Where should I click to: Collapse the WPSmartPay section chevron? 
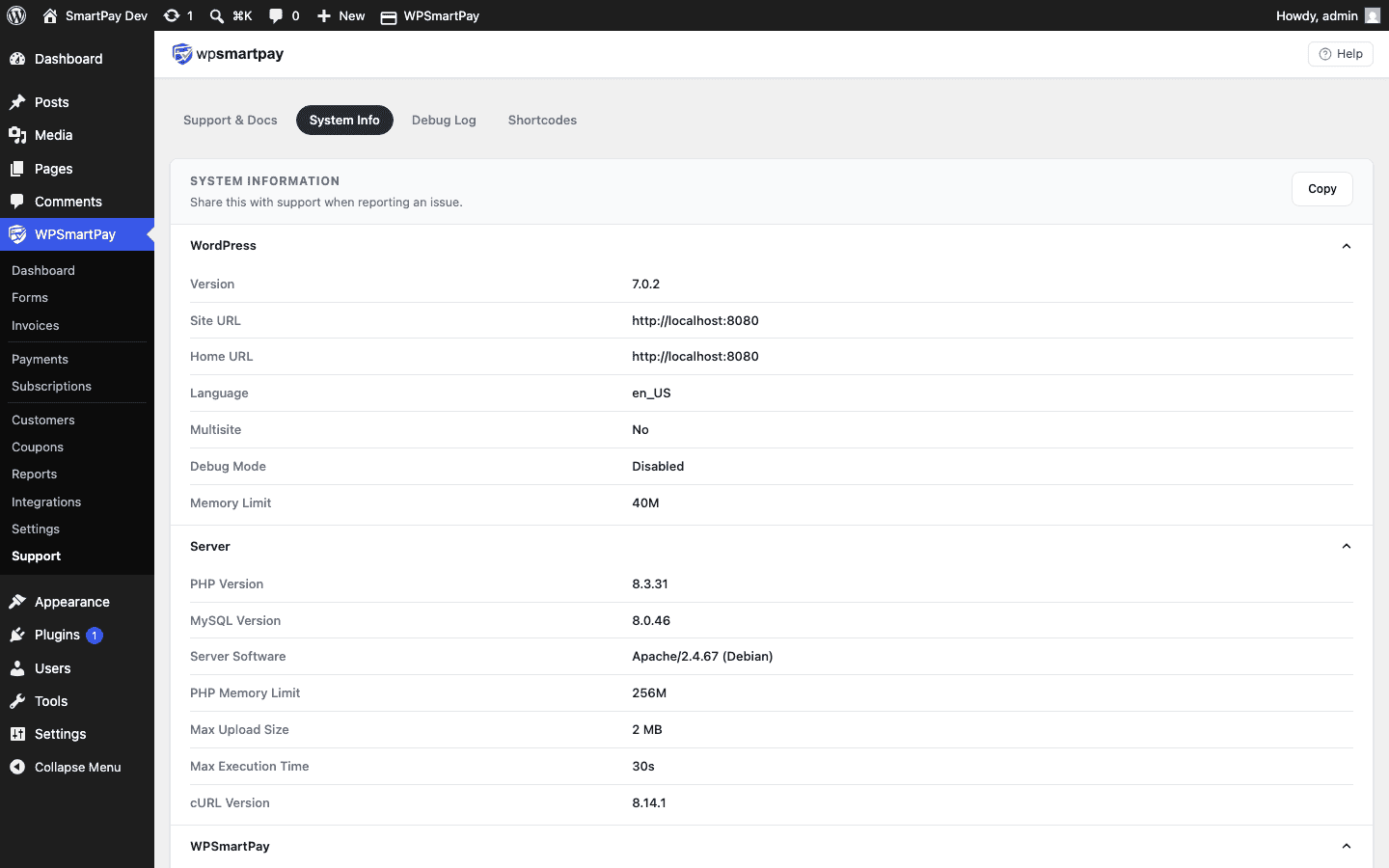click(x=1347, y=846)
